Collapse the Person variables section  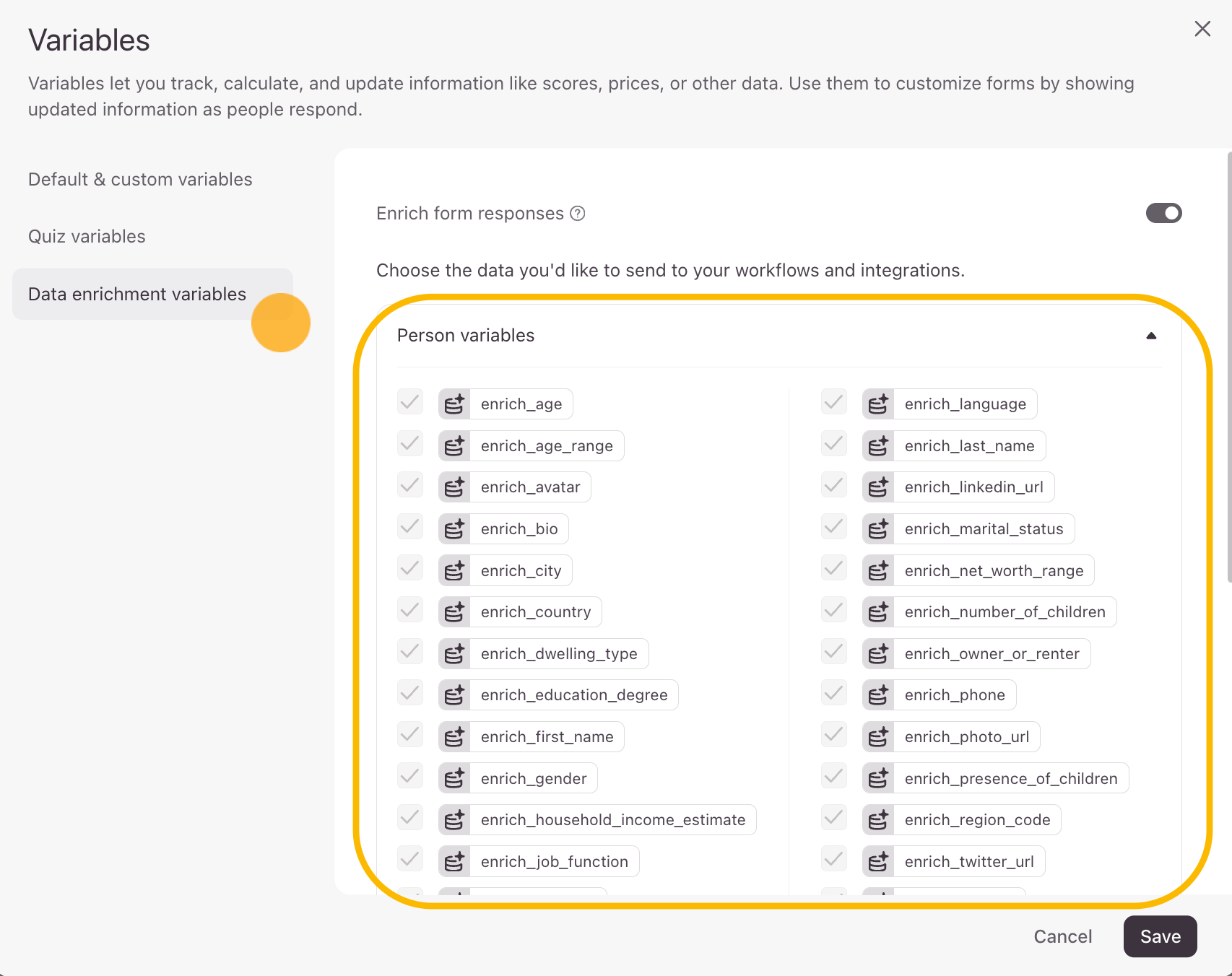[1151, 336]
